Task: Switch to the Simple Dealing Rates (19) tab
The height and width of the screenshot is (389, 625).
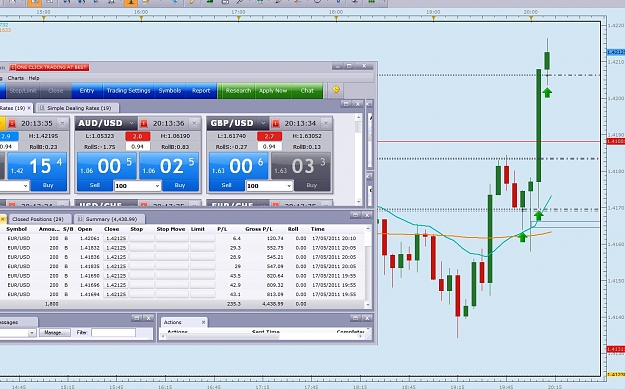Action: (79, 108)
